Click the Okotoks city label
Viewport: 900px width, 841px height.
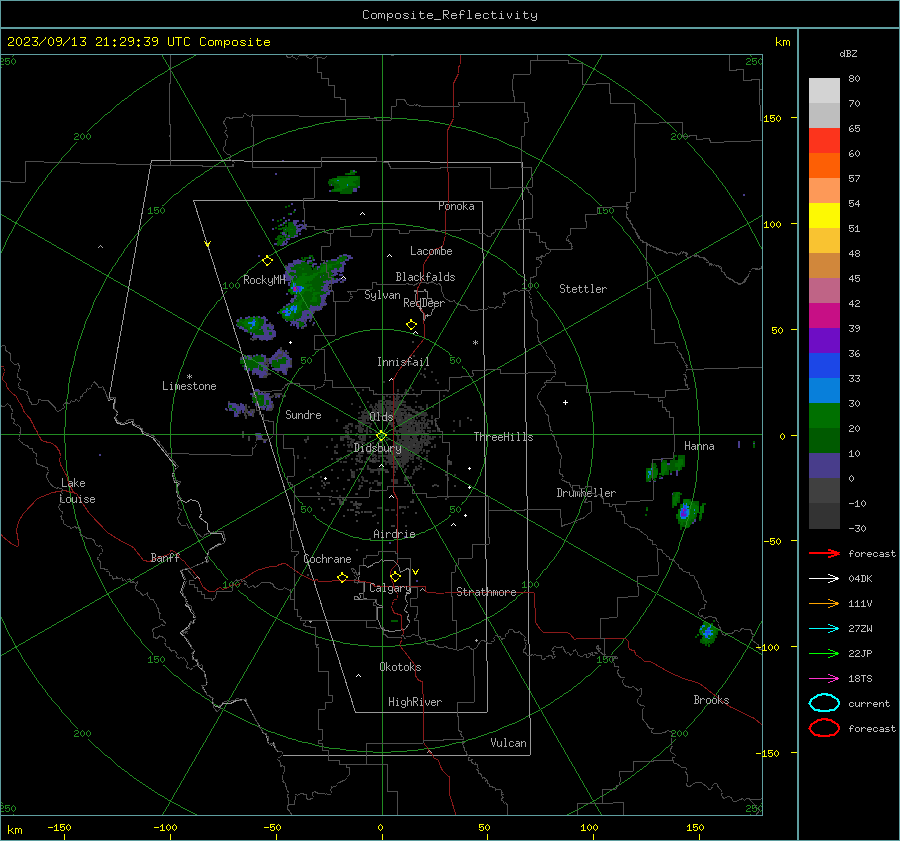point(400,667)
